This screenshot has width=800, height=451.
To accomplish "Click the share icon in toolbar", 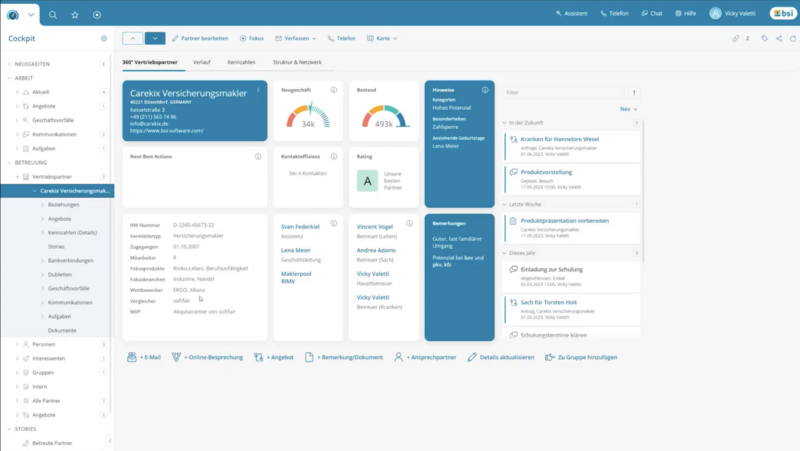I will (x=779, y=38).
